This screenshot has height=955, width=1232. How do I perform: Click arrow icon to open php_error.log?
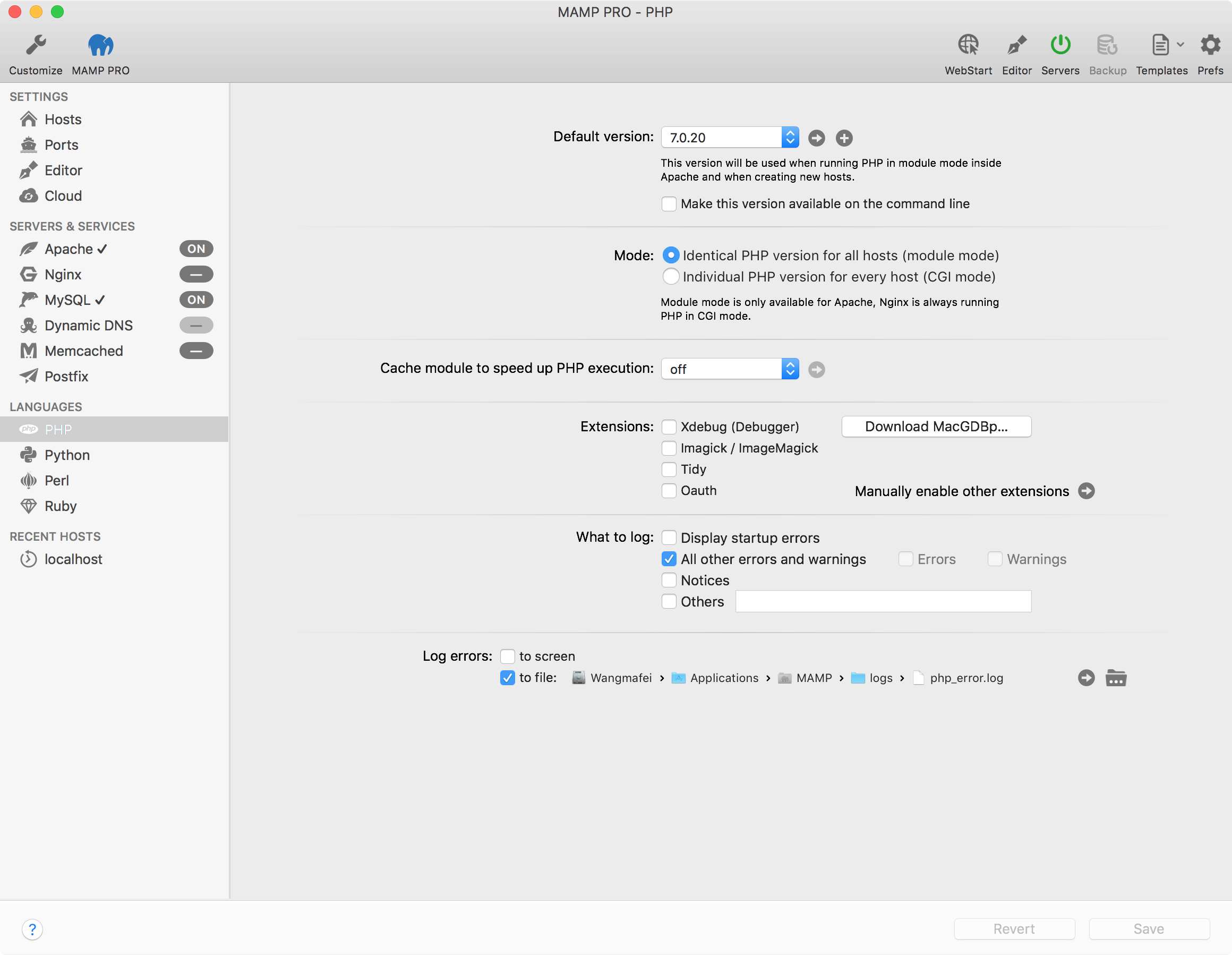1086,677
